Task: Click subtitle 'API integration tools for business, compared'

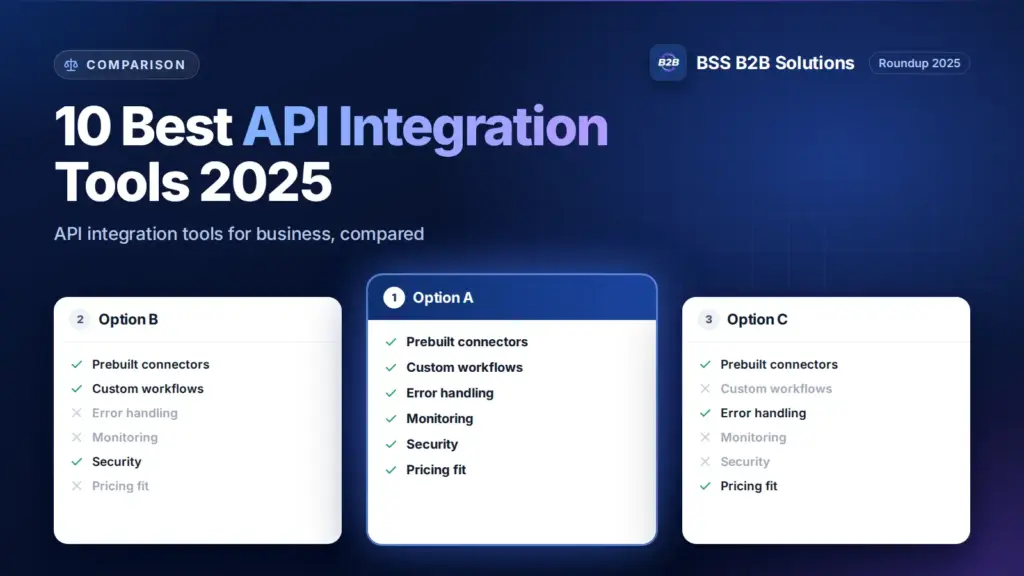Action: tap(239, 234)
